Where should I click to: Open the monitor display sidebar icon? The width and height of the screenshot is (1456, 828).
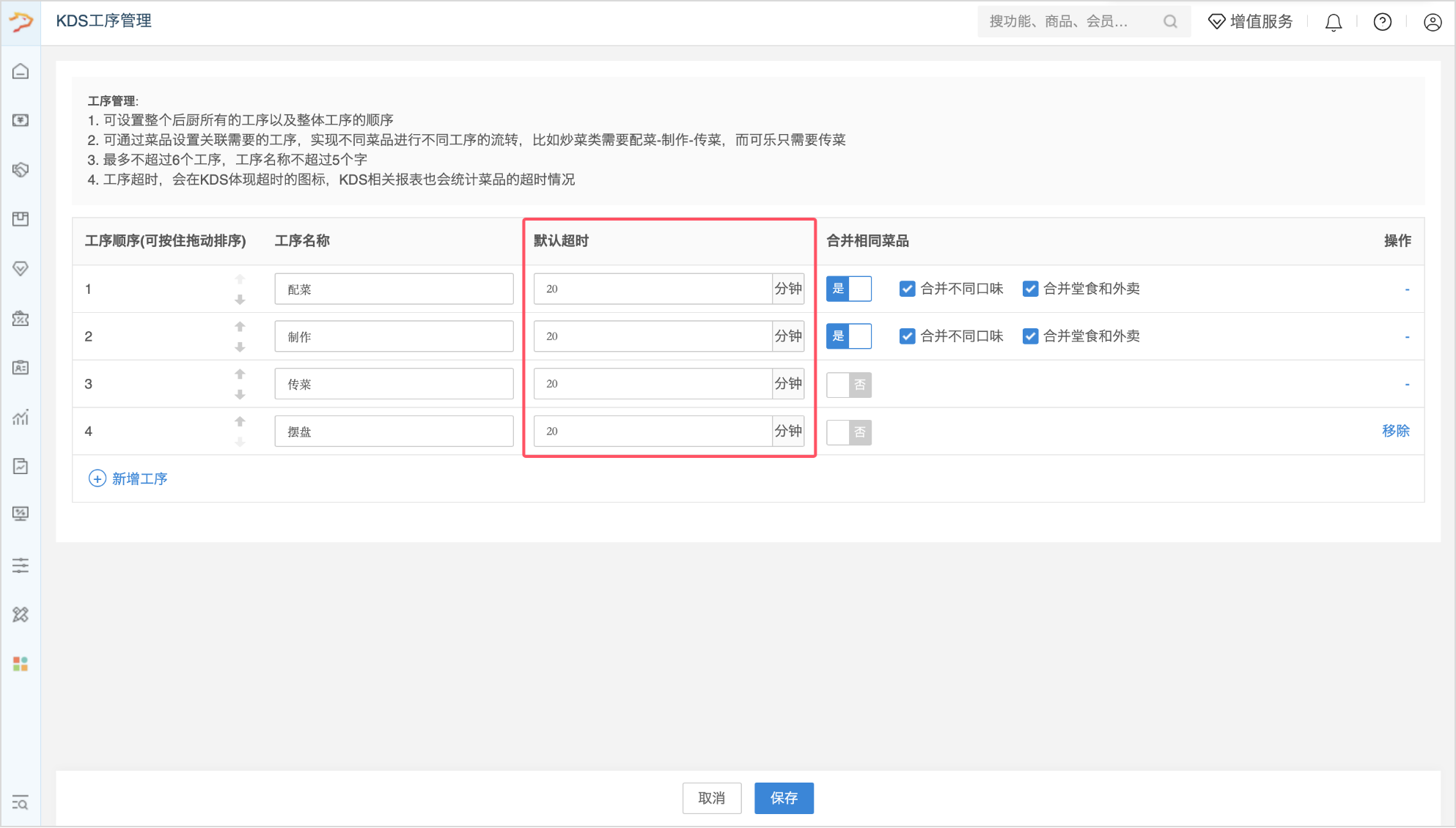(x=21, y=514)
